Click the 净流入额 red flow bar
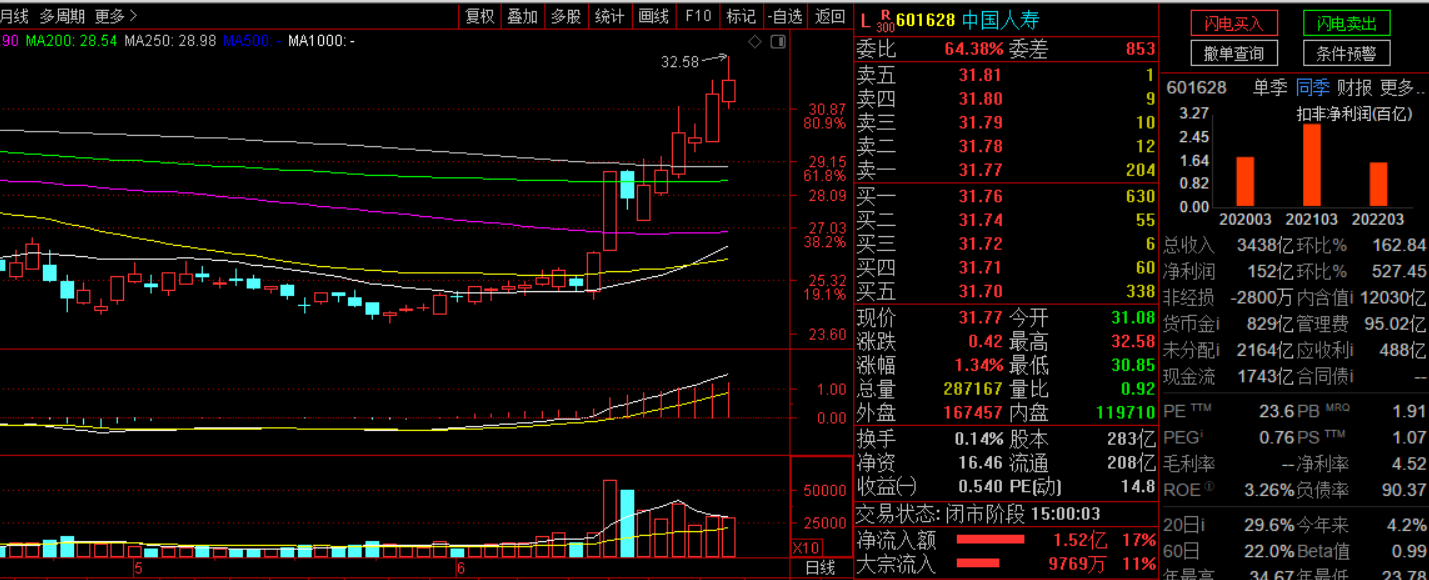This screenshot has width=1429, height=580. click(x=991, y=540)
